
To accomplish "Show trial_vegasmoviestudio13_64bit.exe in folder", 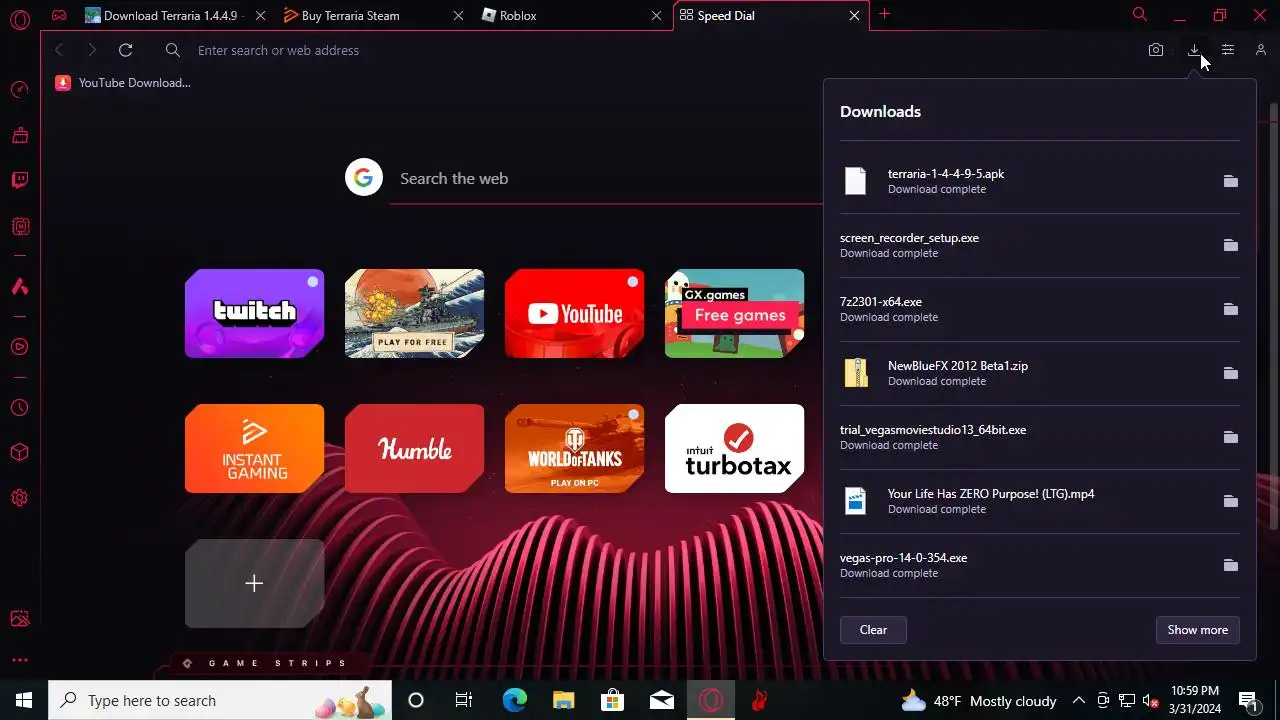I will (x=1231, y=437).
